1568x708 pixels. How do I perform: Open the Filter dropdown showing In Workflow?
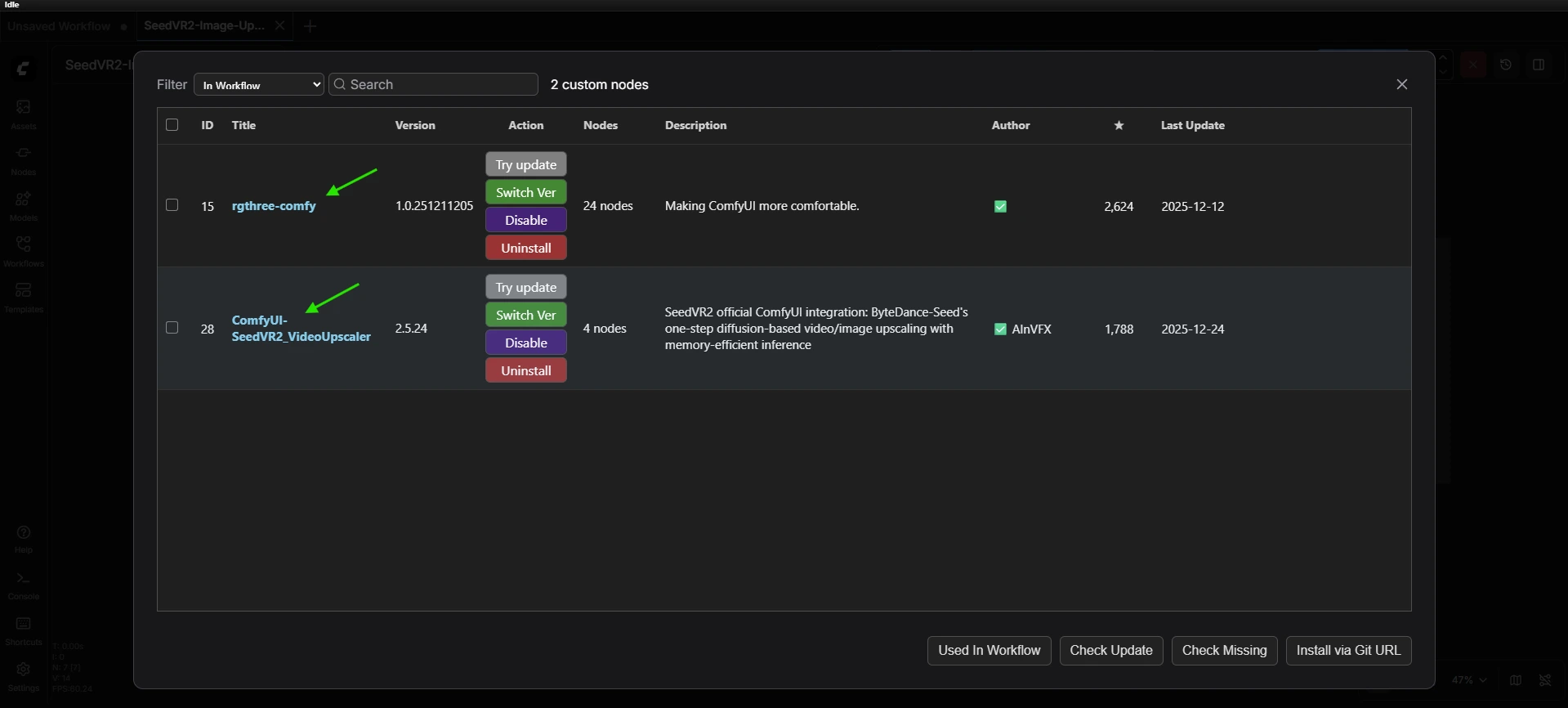point(259,84)
